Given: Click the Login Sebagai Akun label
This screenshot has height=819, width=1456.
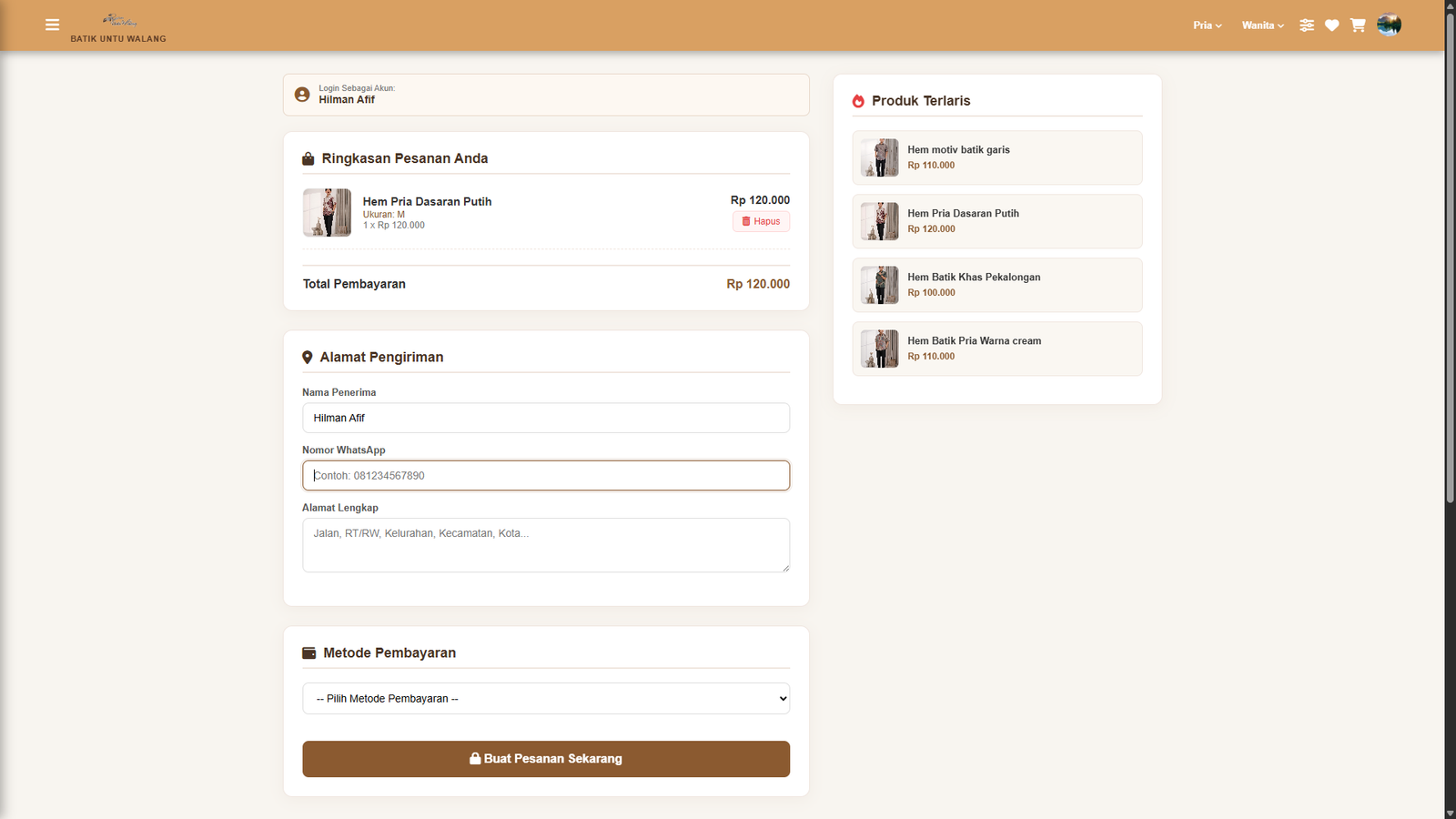Looking at the screenshot, I should [357, 88].
